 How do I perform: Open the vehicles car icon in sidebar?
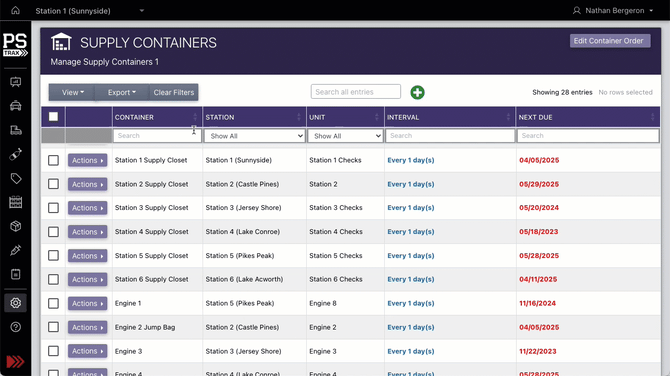[15, 106]
